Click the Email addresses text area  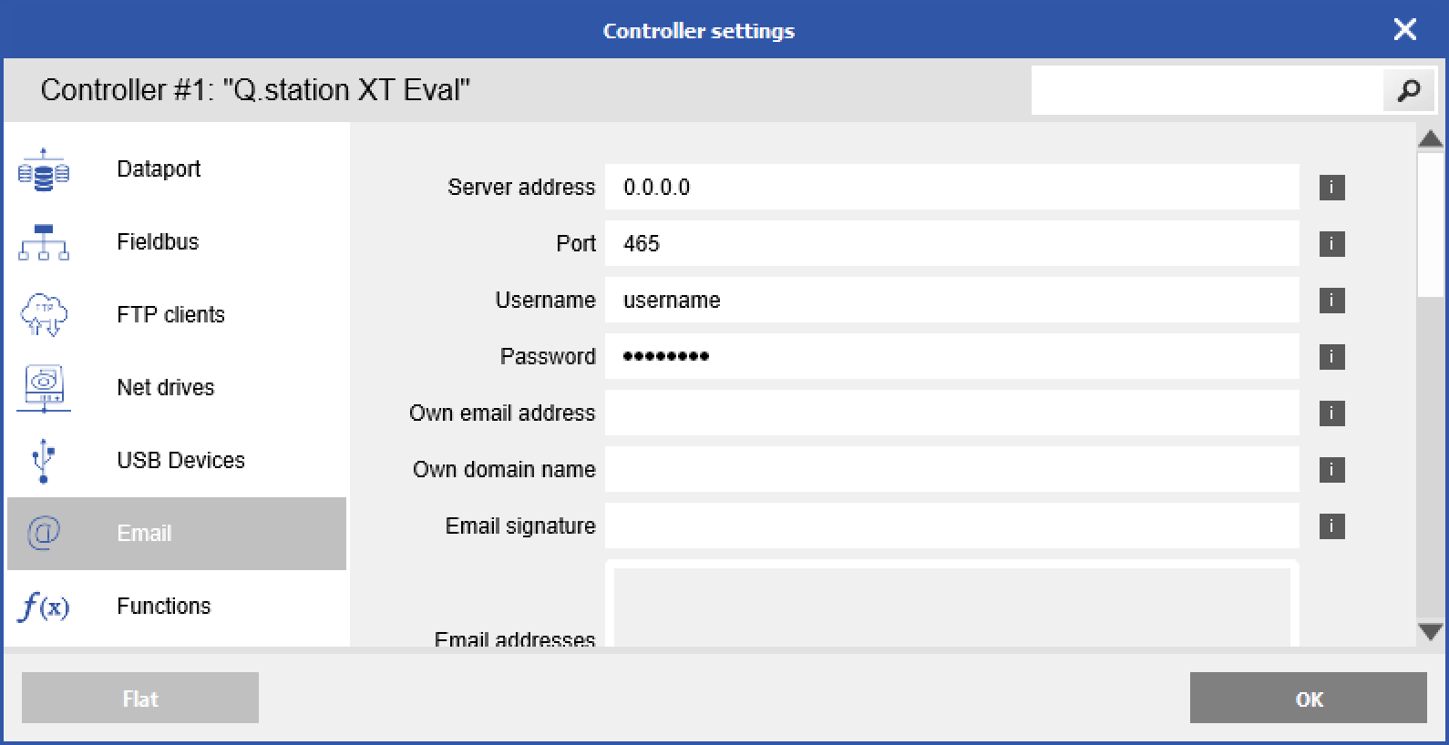950,605
